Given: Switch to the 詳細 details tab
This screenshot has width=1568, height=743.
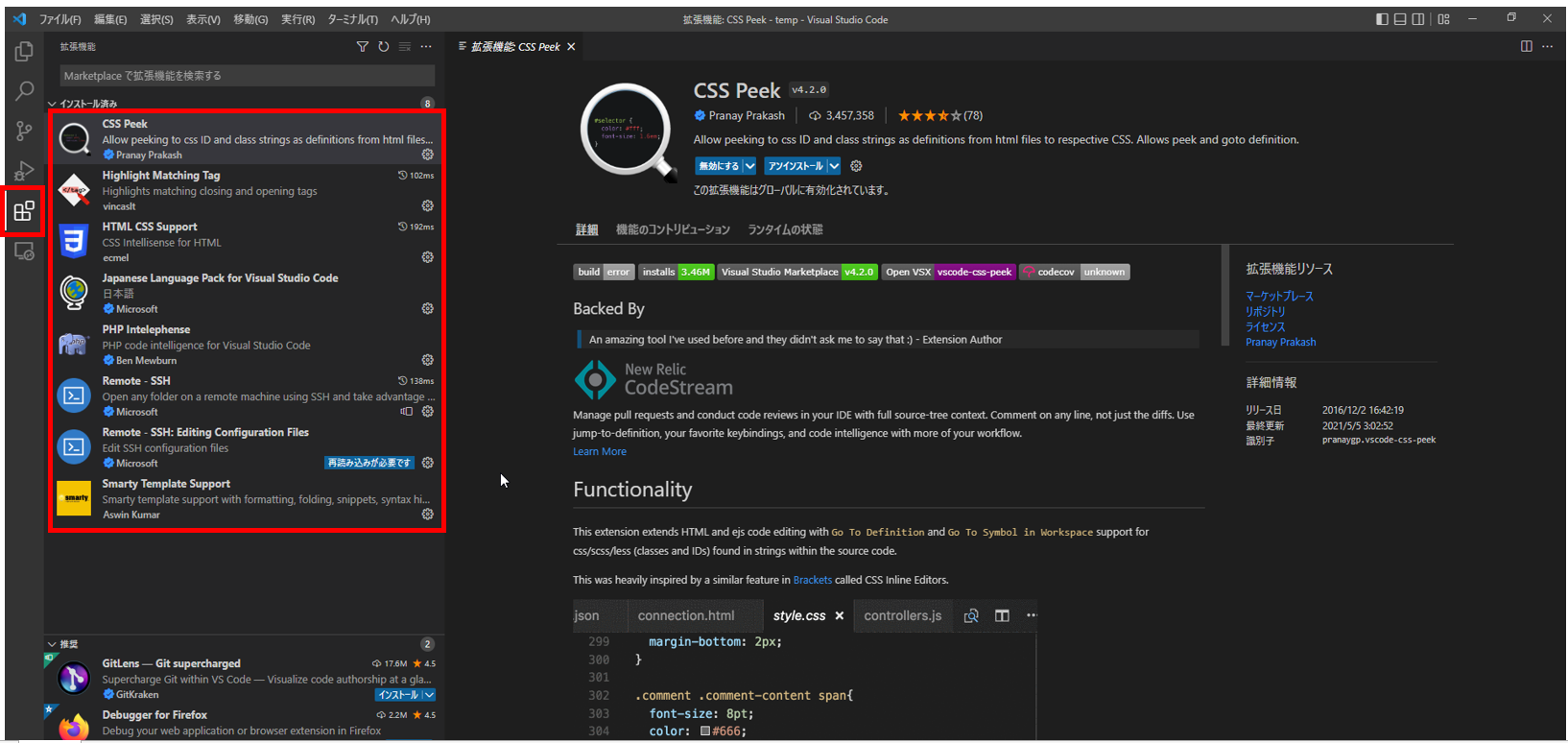Looking at the screenshot, I should pyautogui.click(x=586, y=229).
